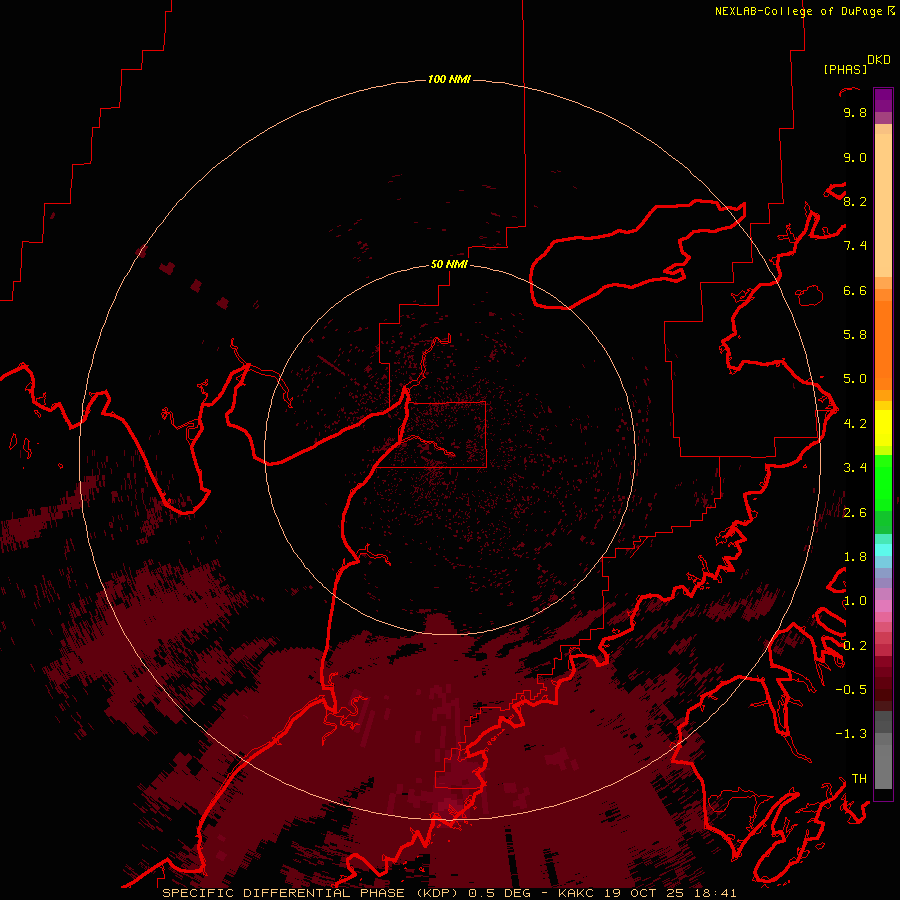Click the 0.2 color scale label
The image size is (900, 900).
[855, 646]
